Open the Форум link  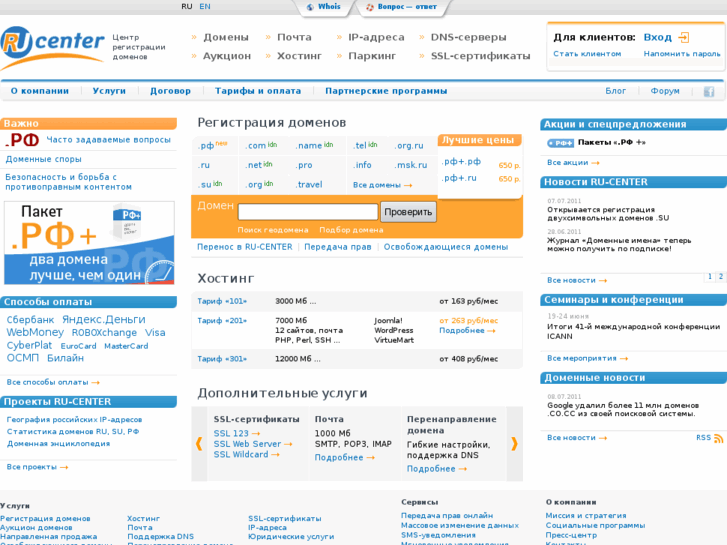click(x=665, y=91)
